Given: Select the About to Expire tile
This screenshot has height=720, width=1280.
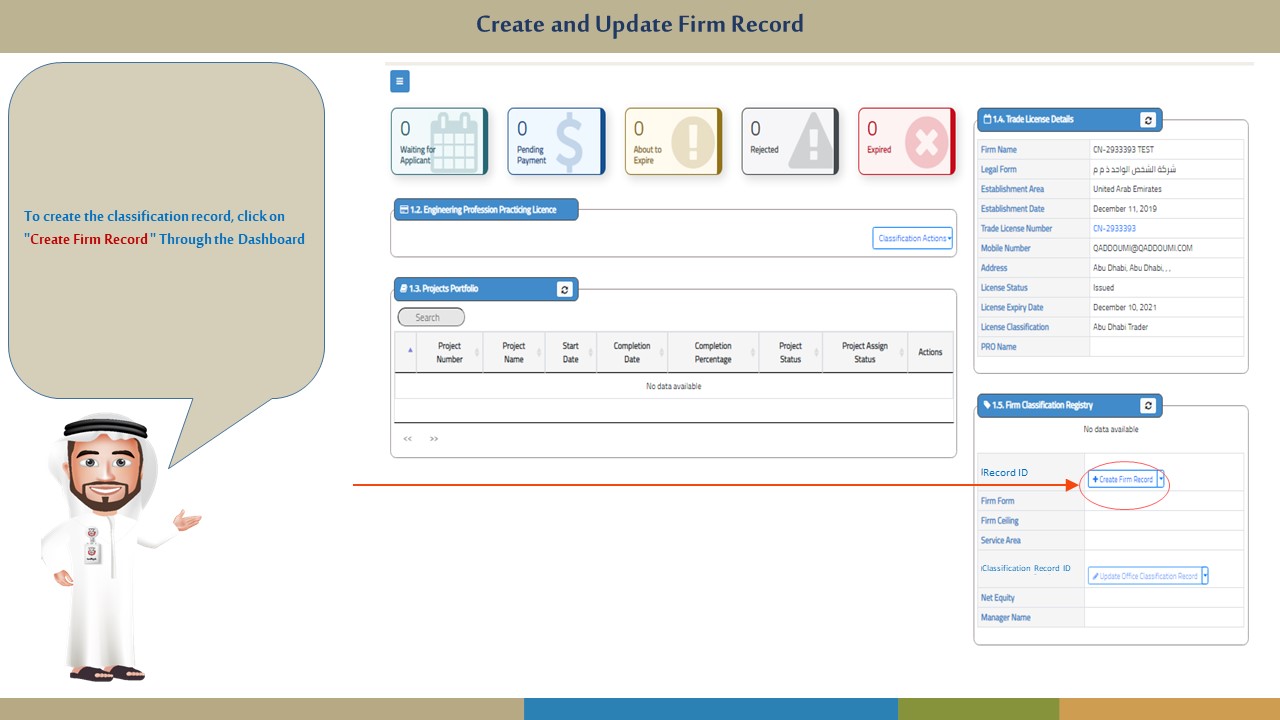Looking at the screenshot, I should (672, 142).
